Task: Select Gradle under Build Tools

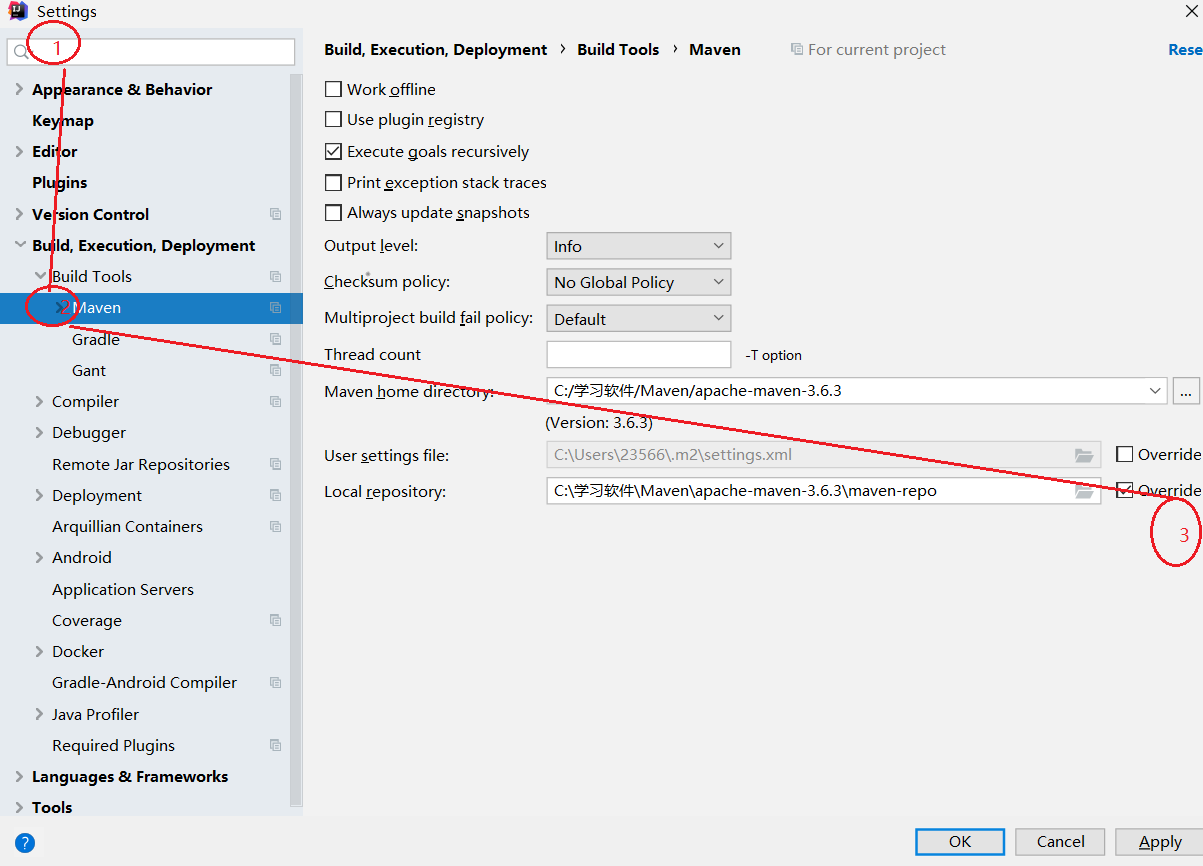Action: point(96,339)
